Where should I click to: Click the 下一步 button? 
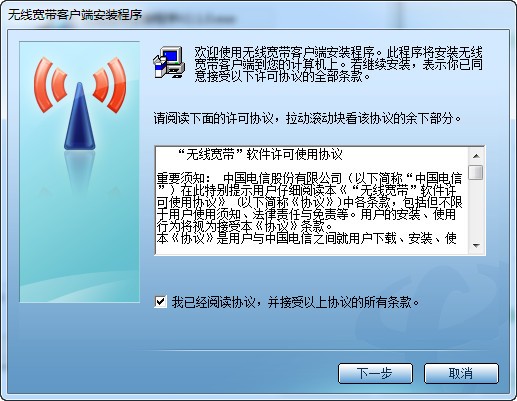click(x=375, y=373)
